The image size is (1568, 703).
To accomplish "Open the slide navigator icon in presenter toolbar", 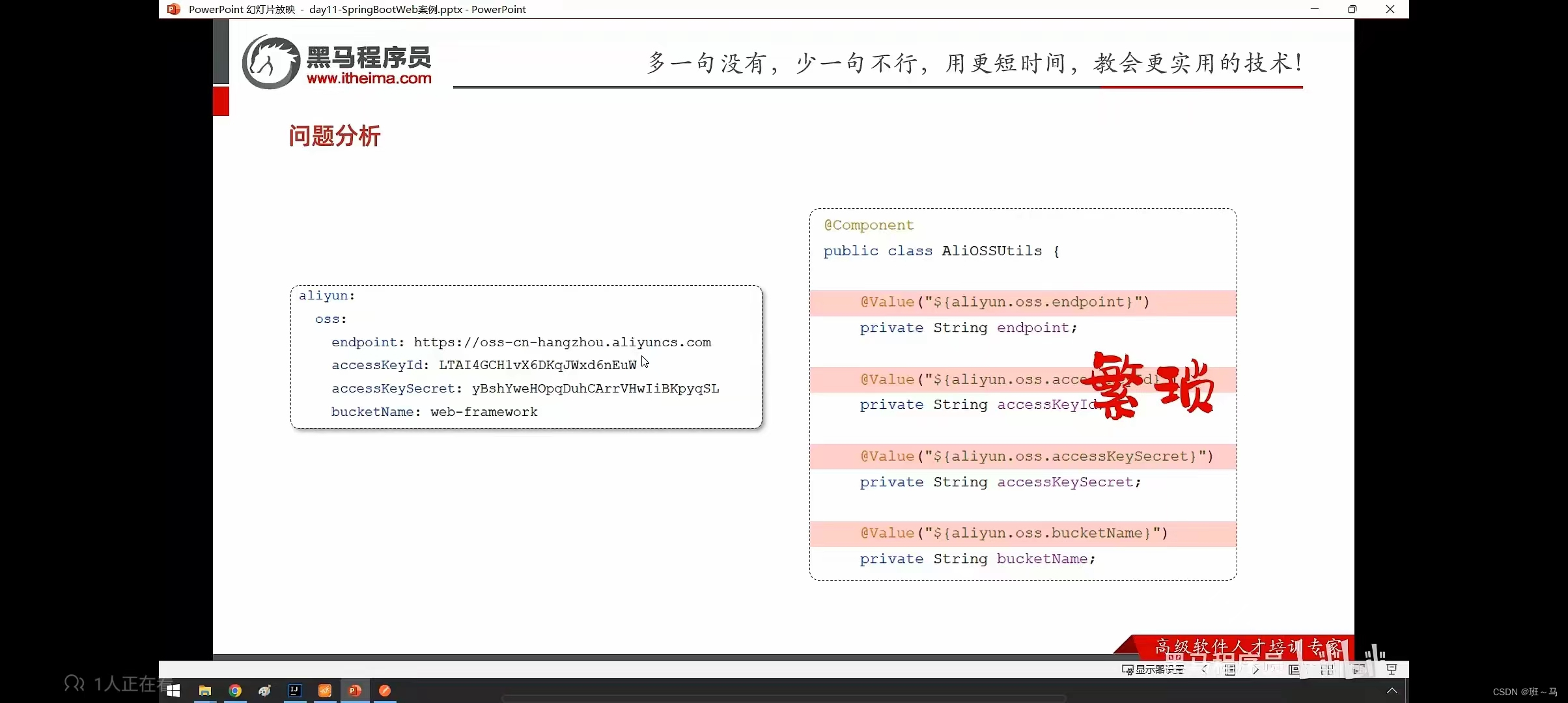I will point(1229,669).
